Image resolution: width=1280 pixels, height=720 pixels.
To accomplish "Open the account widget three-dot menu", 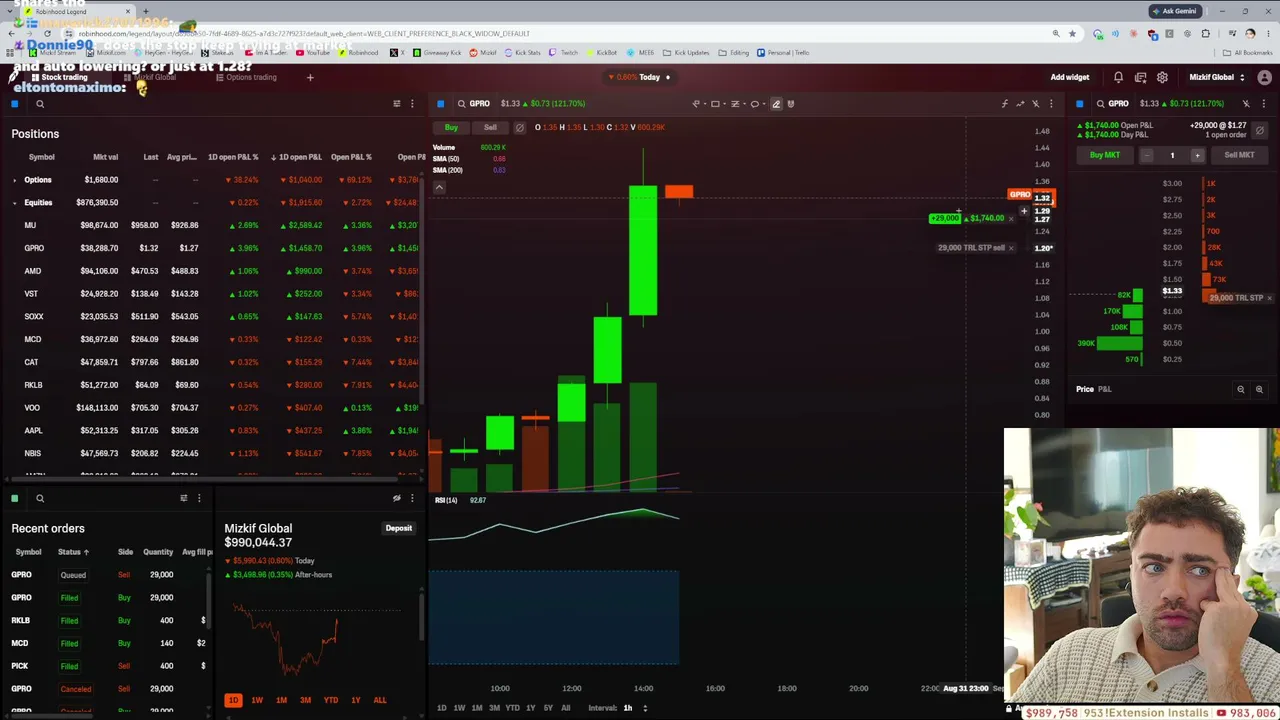I will tap(412, 498).
